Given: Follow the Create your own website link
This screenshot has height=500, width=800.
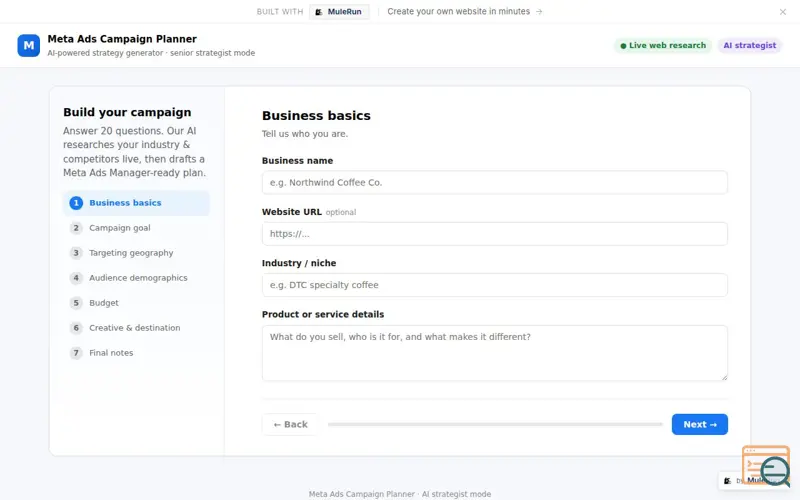Looking at the screenshot, I should tap(464, 12).
